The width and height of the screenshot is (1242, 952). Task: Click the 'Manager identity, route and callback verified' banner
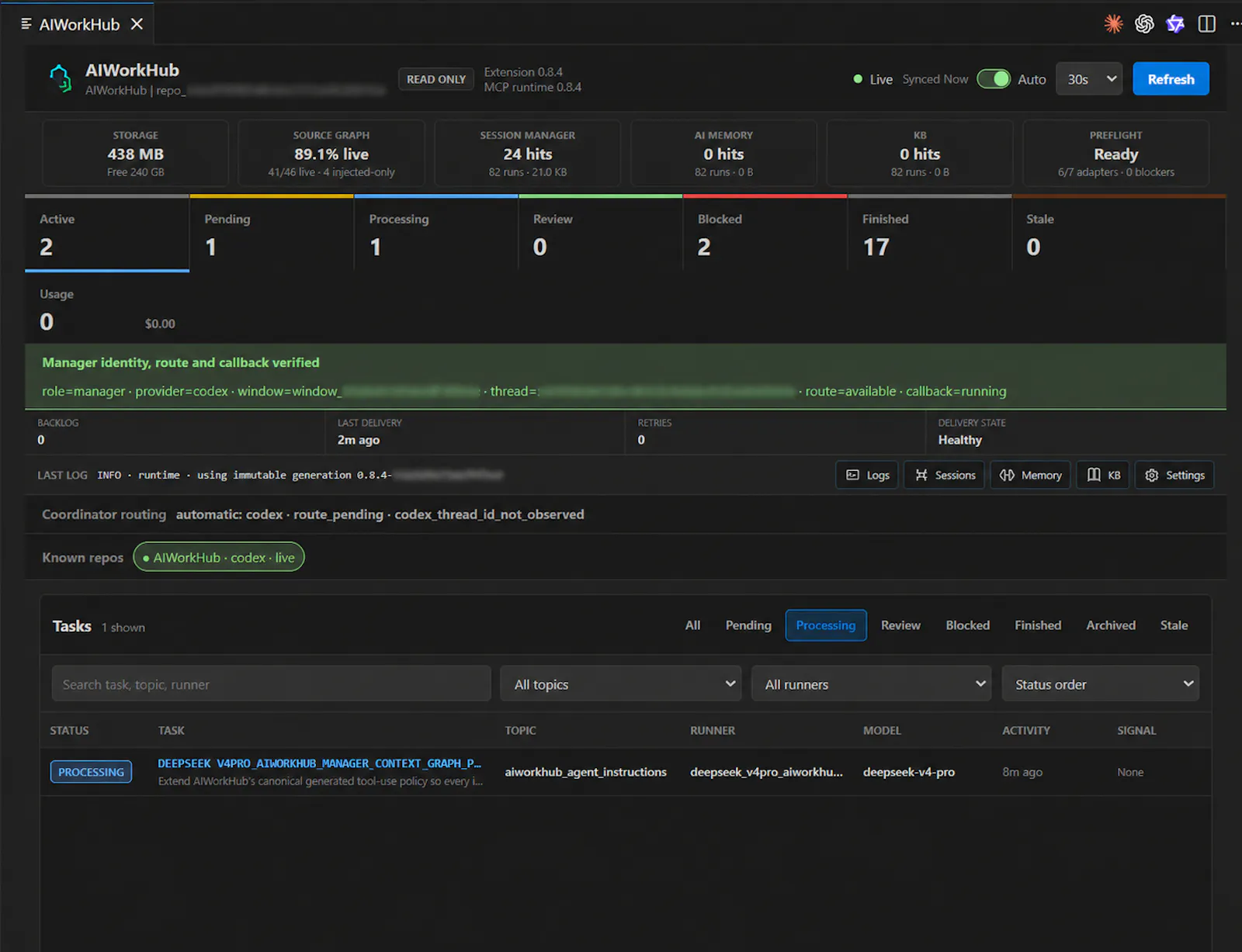click(626, 376)
